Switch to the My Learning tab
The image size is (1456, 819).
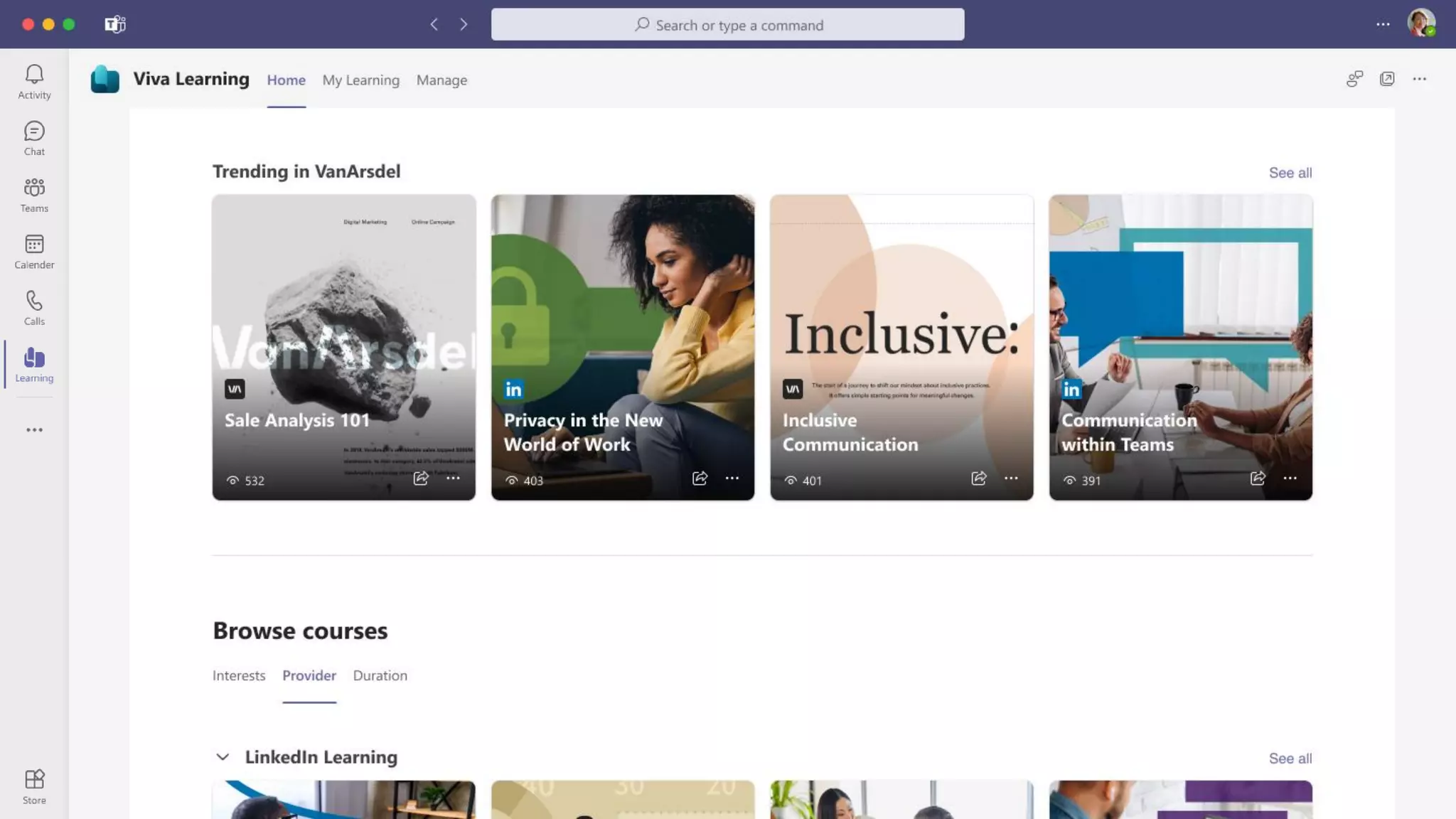(361, 80)
